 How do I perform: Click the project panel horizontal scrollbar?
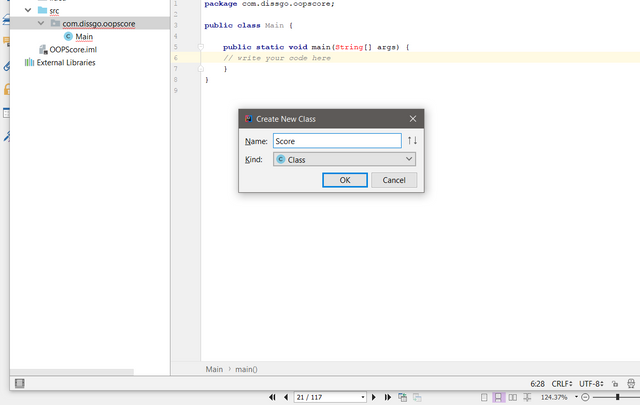tap(72, 372)
